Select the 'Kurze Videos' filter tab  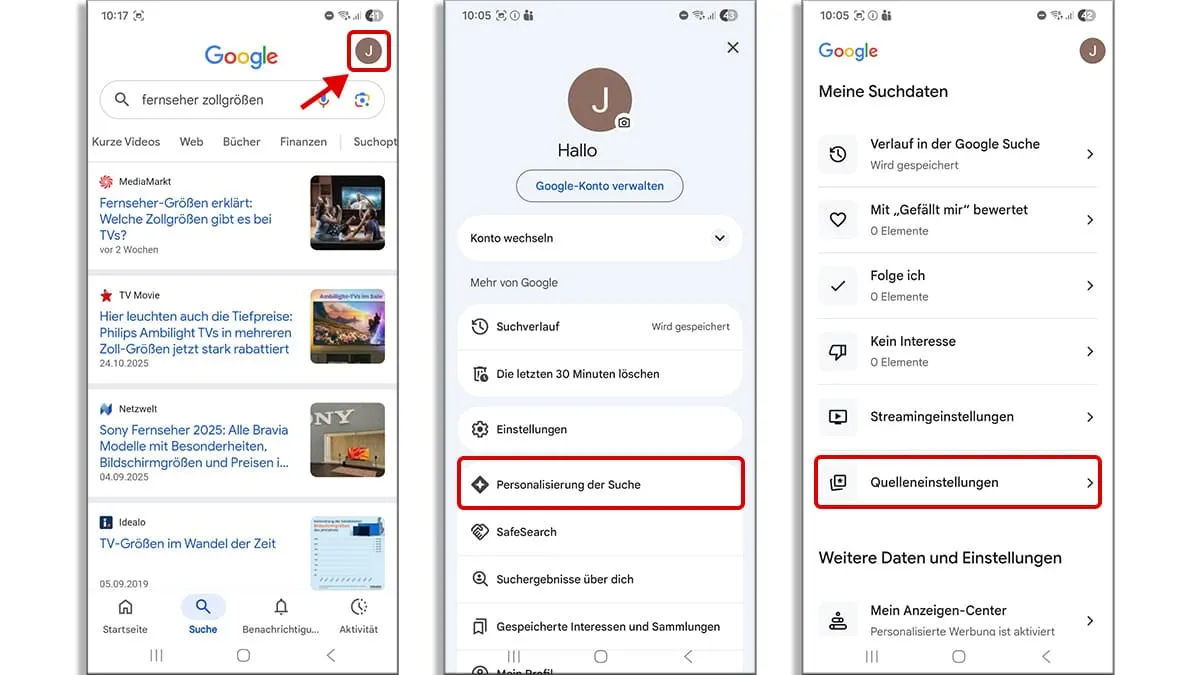pos(126,142)
